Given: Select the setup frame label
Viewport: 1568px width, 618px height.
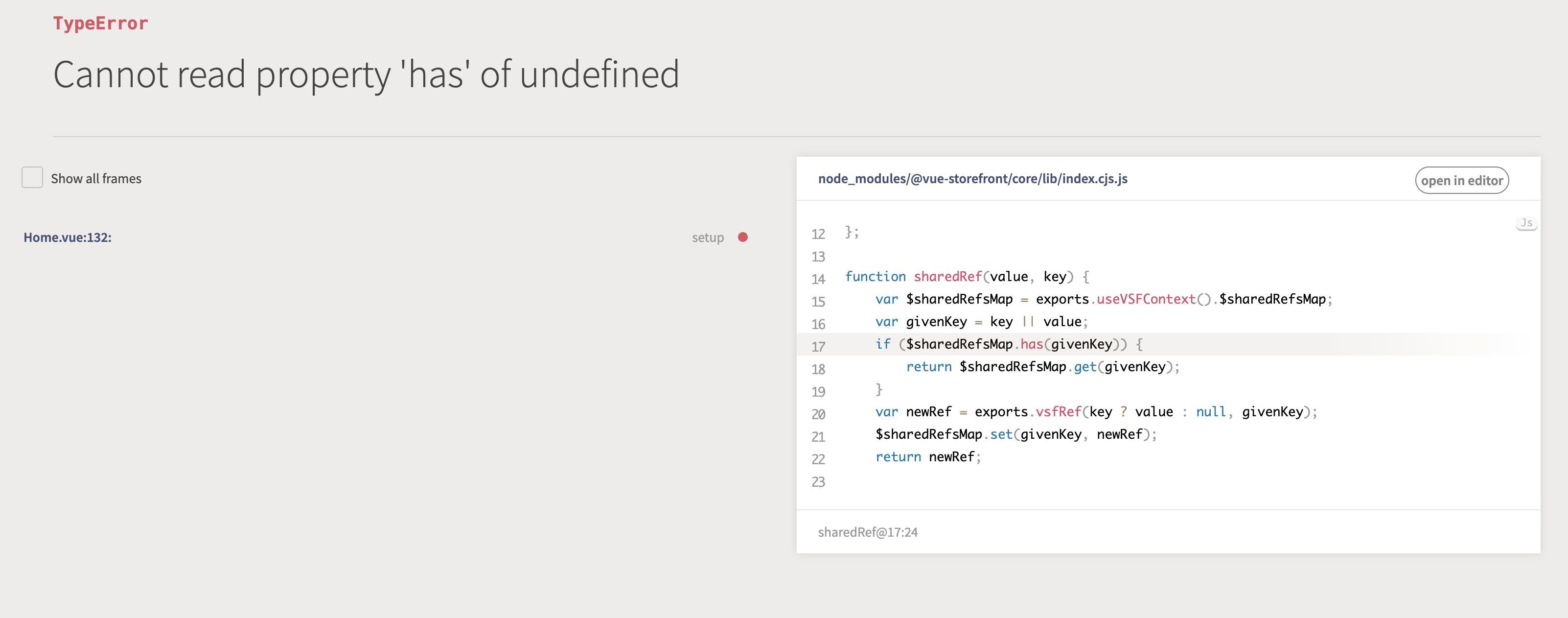Looking at the screenshot, I should point(708,238).
